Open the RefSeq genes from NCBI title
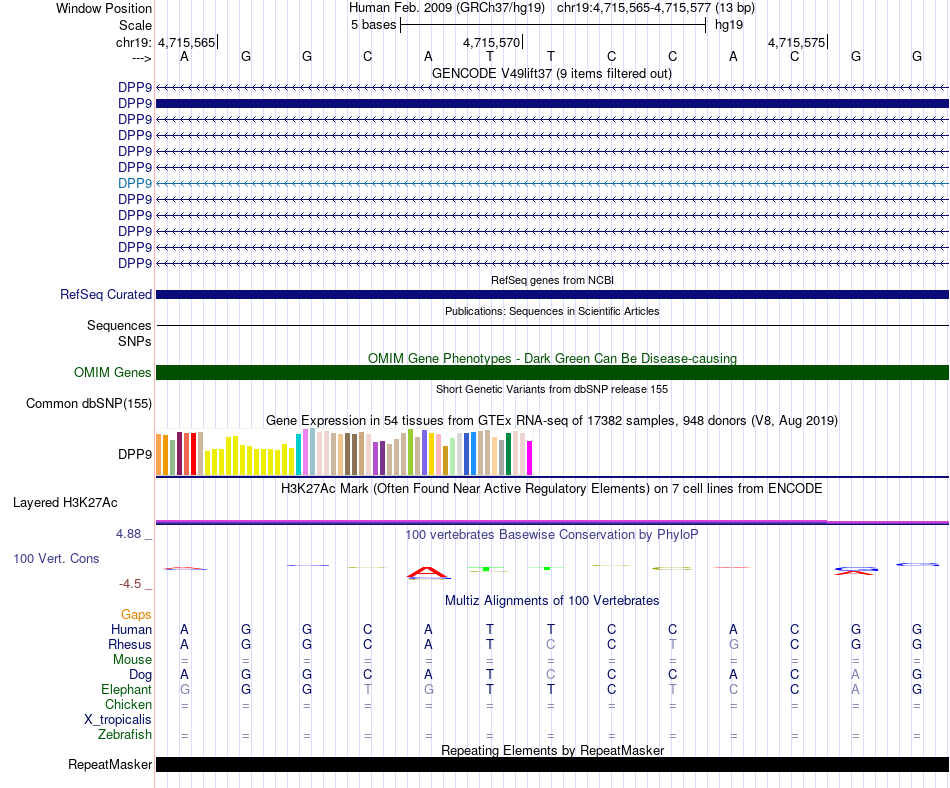 (552, 280)
